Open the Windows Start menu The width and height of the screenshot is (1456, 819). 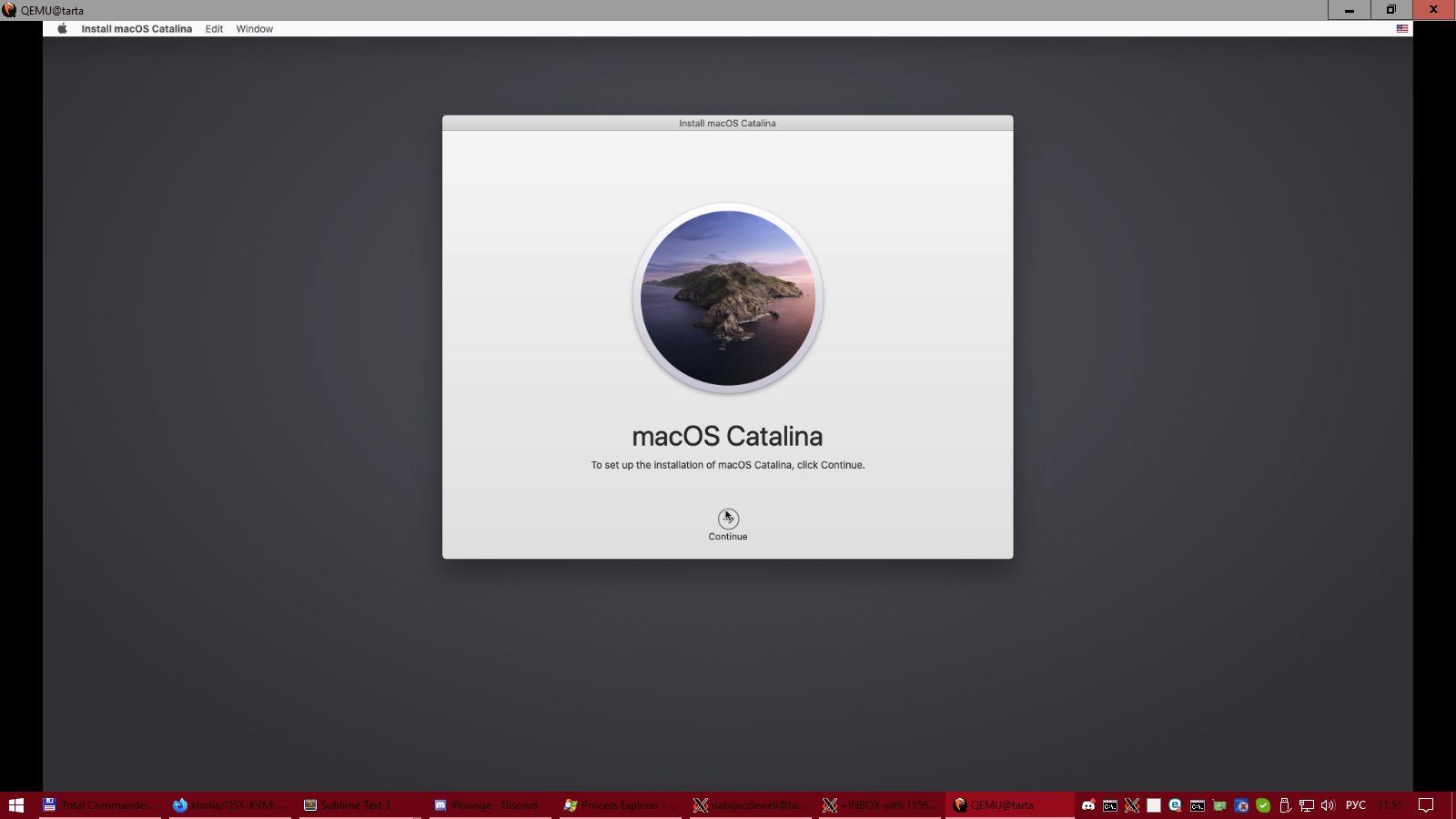[16, 805]
